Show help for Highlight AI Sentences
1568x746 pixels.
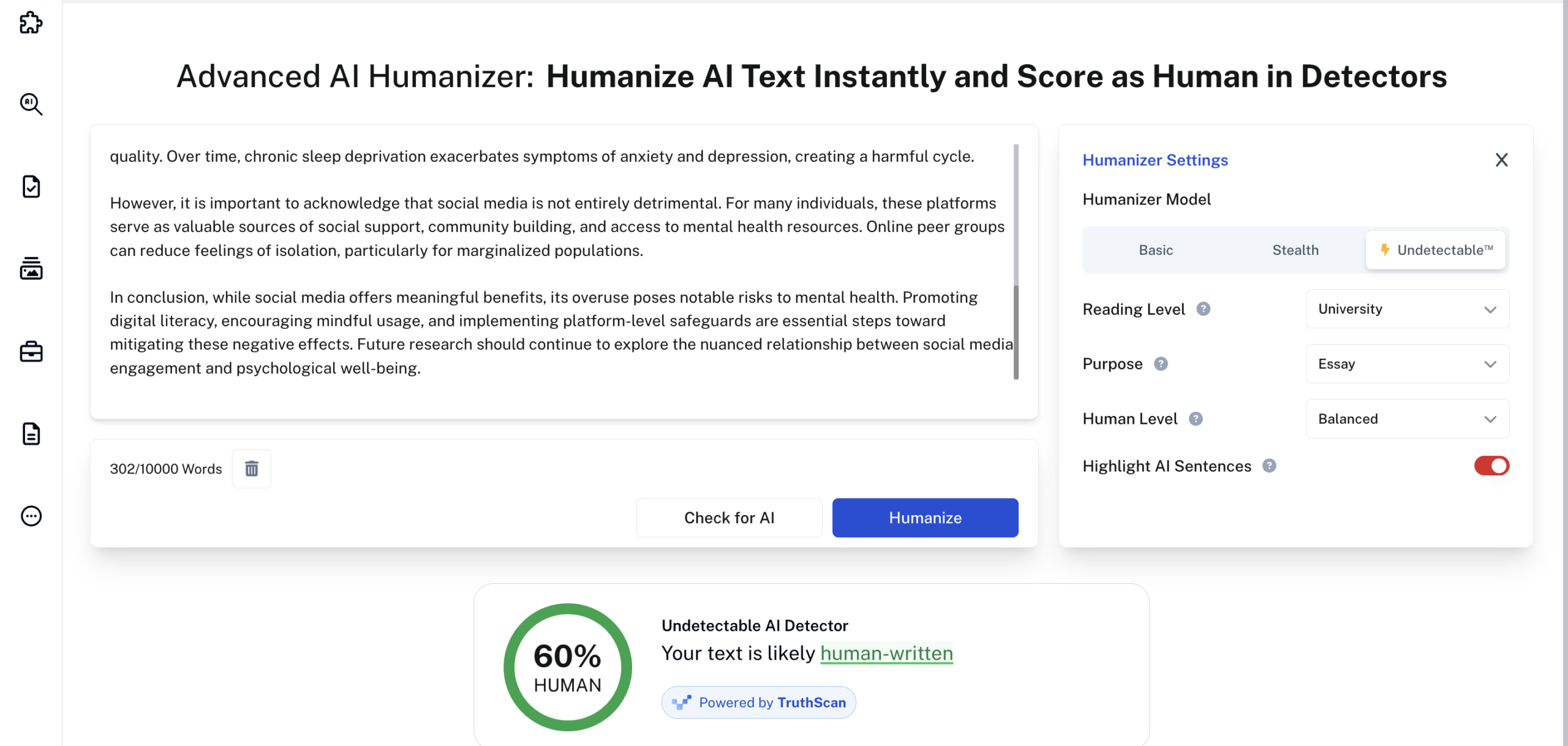tap(1269, 466)
